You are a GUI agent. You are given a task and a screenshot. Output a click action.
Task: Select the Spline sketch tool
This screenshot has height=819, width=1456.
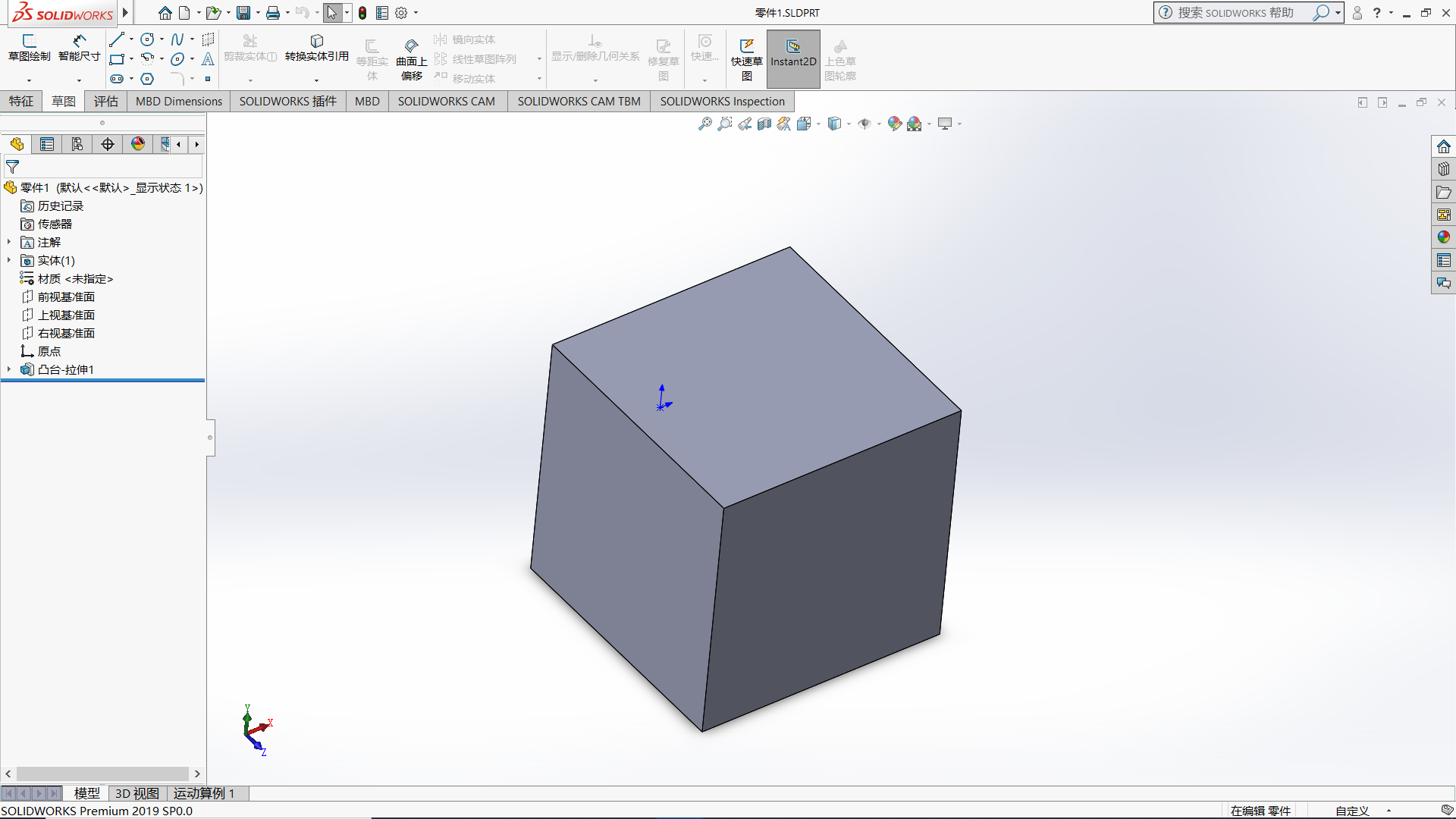[177, 39]
